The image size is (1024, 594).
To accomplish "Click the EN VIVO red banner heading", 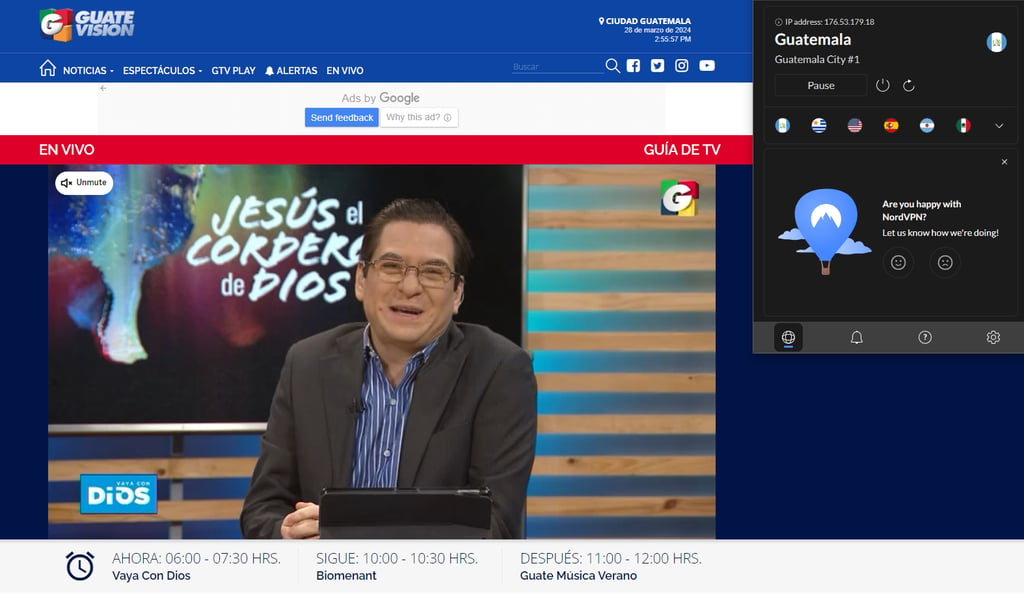I will pyautogui.click(x=67, y=149).
